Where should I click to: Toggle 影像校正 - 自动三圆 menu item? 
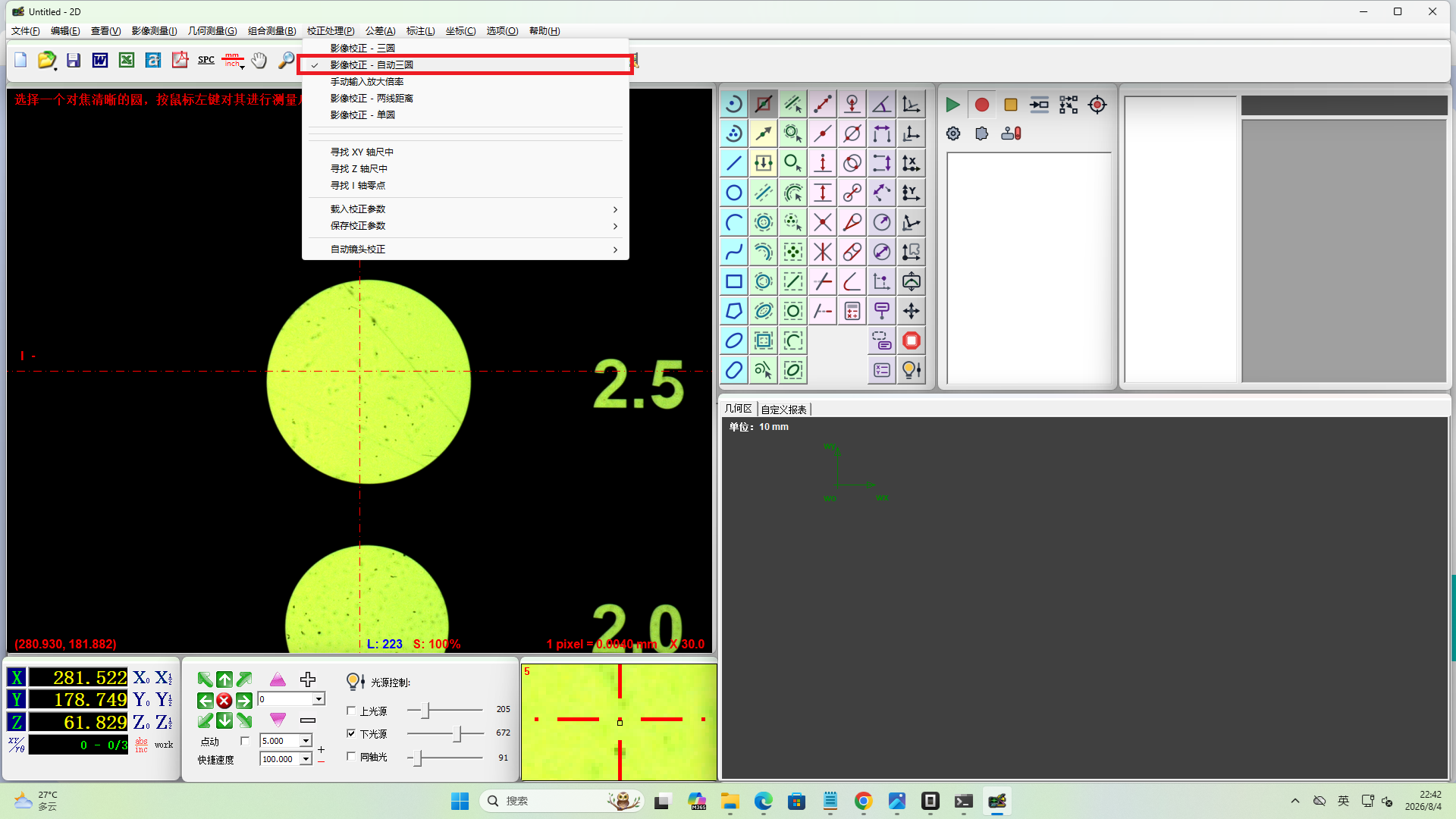(466, 64)
